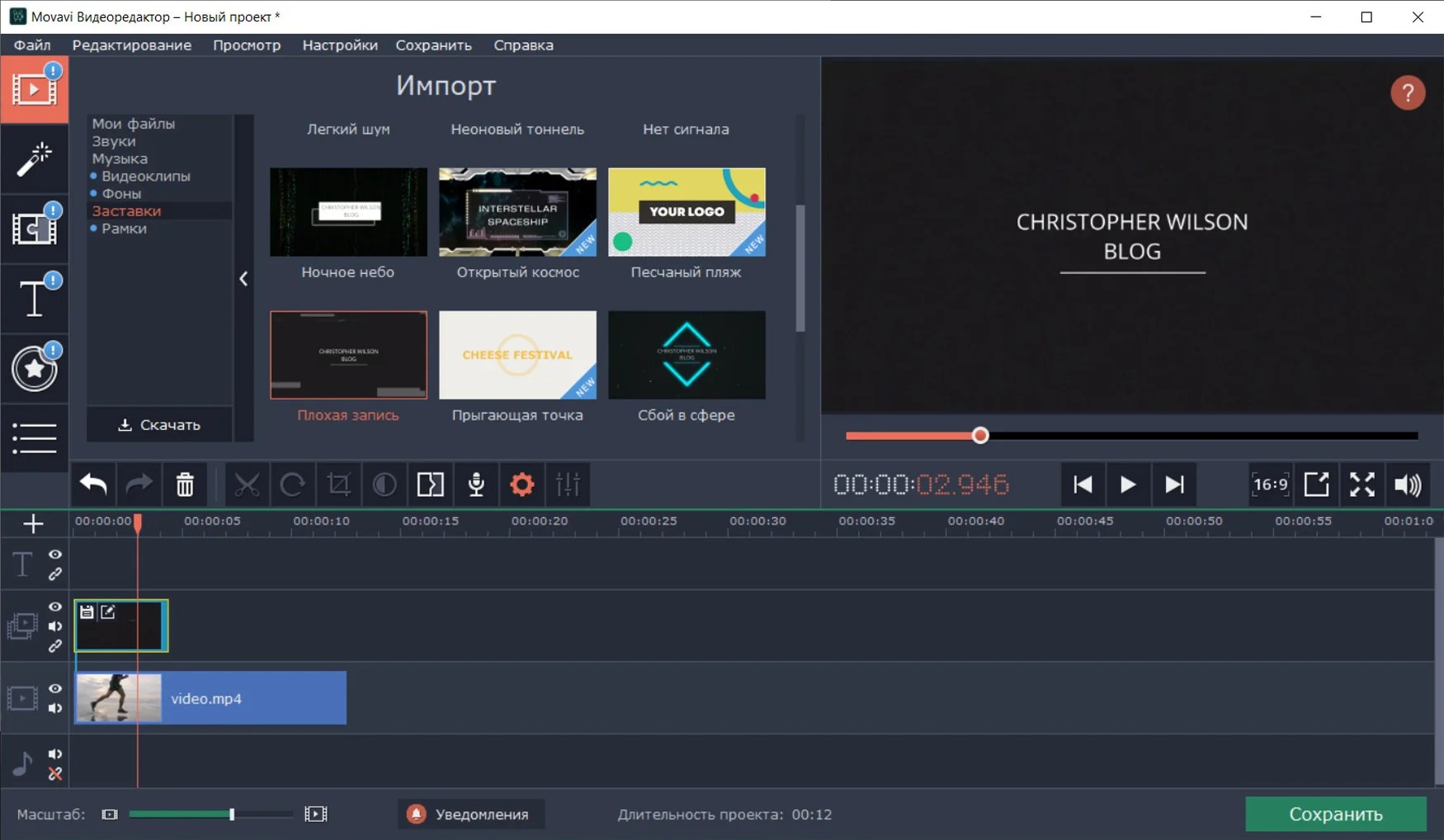Open the Transitions tab icon
Image resolution: width=1444 pixels, height=840 pixels.
coord(34,229)
